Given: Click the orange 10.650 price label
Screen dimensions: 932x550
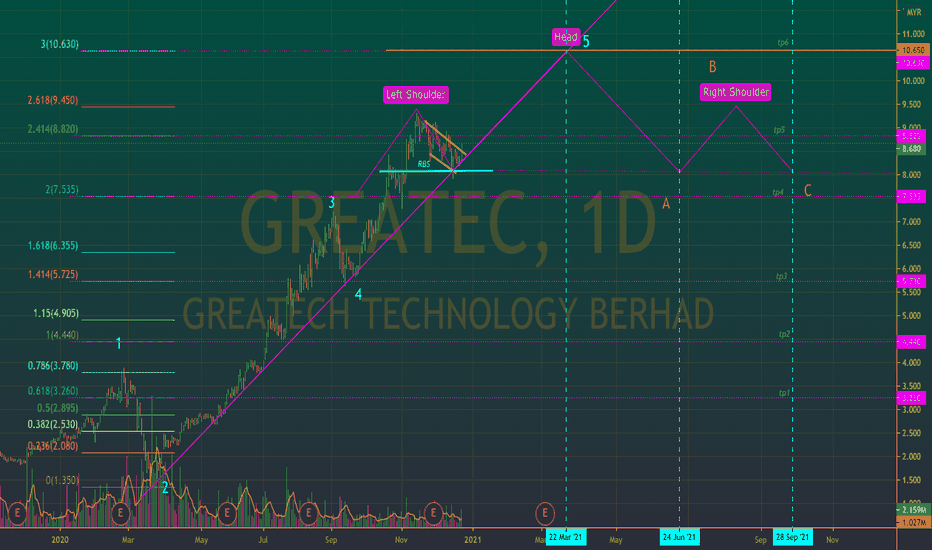Looking at the screenshot, I should (912, 51).
